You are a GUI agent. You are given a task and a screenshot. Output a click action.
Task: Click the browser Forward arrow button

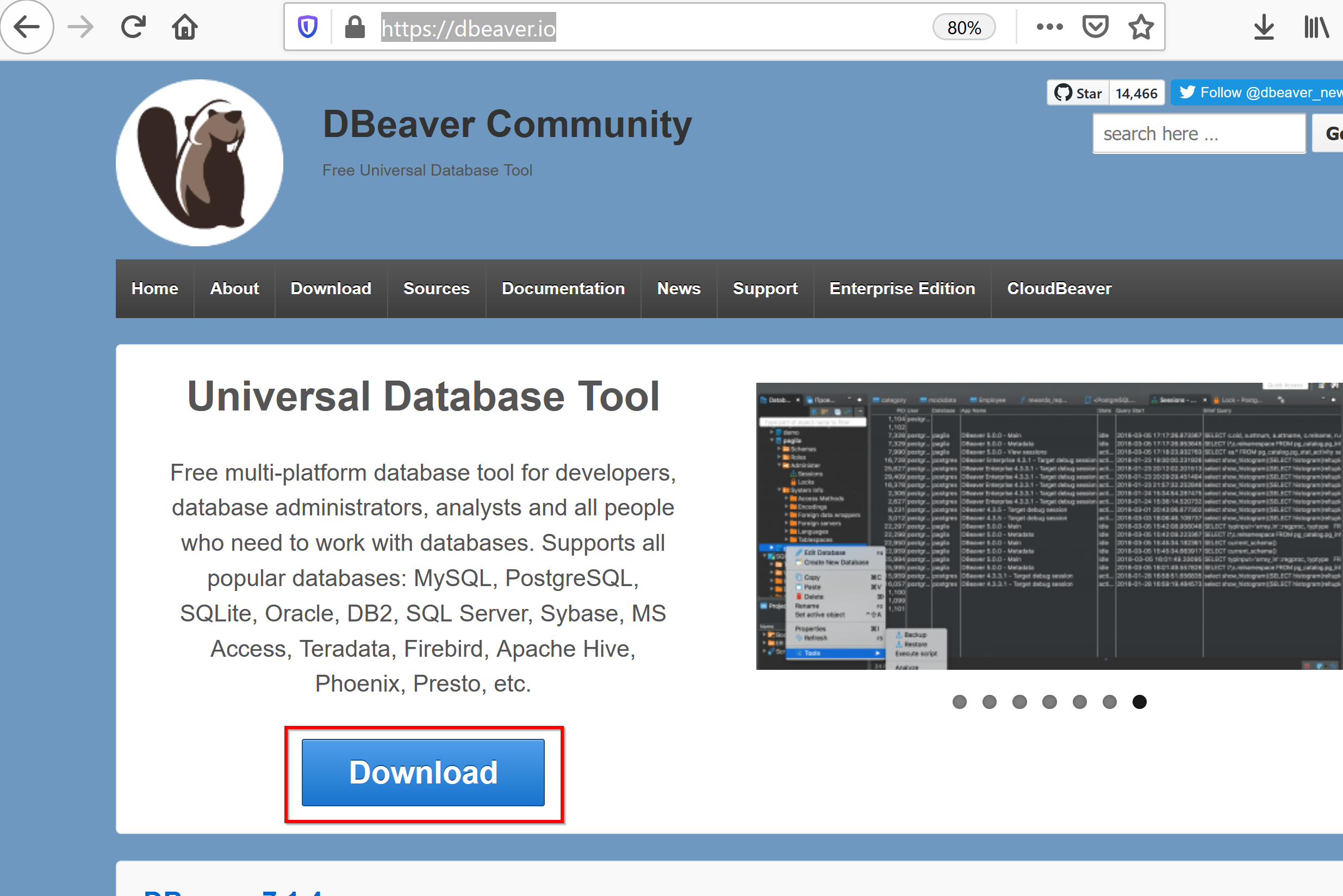pyautogui.click(x=80, y=27)
